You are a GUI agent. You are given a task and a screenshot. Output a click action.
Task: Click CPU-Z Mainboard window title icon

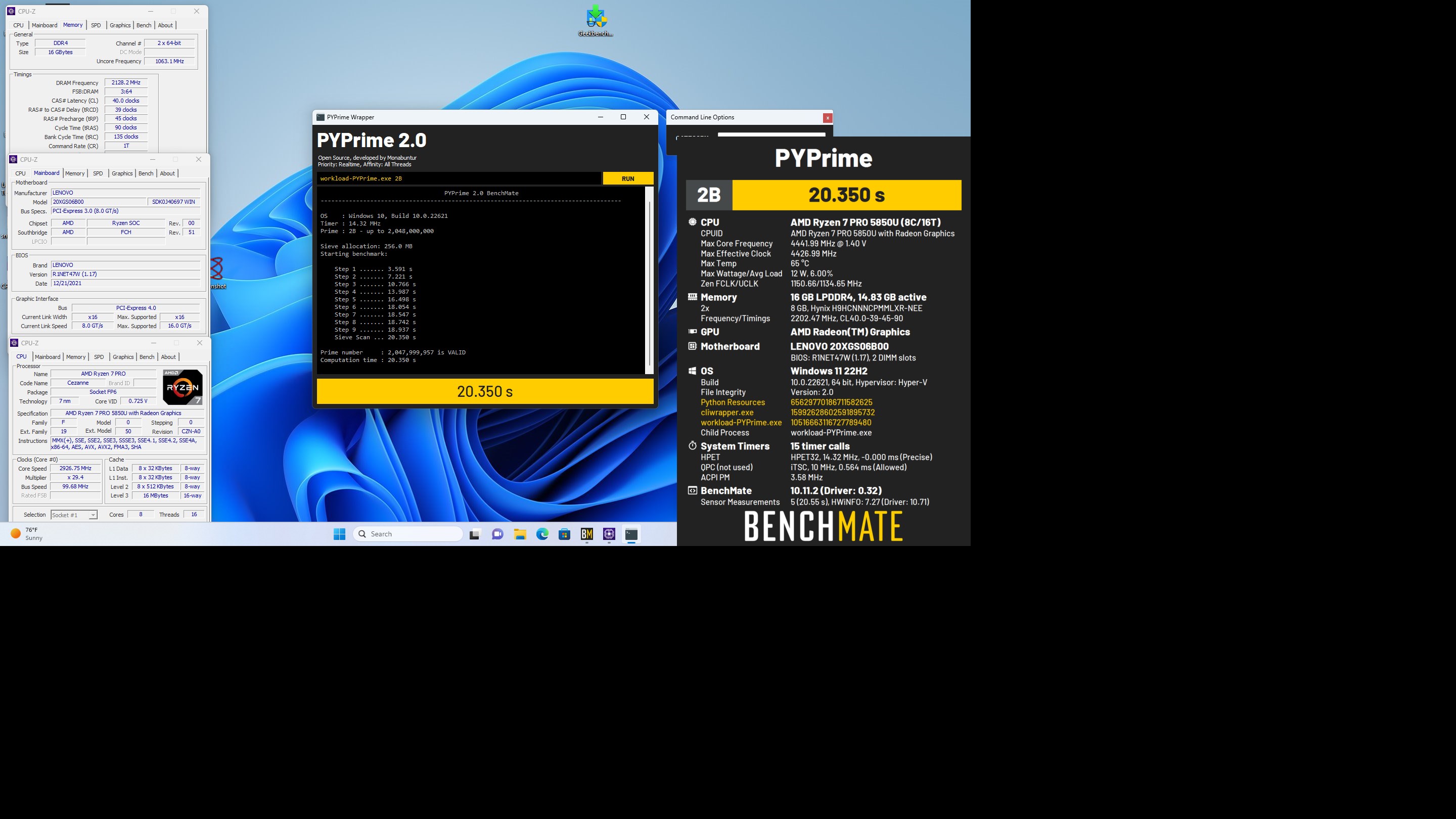tap(13, 159)
